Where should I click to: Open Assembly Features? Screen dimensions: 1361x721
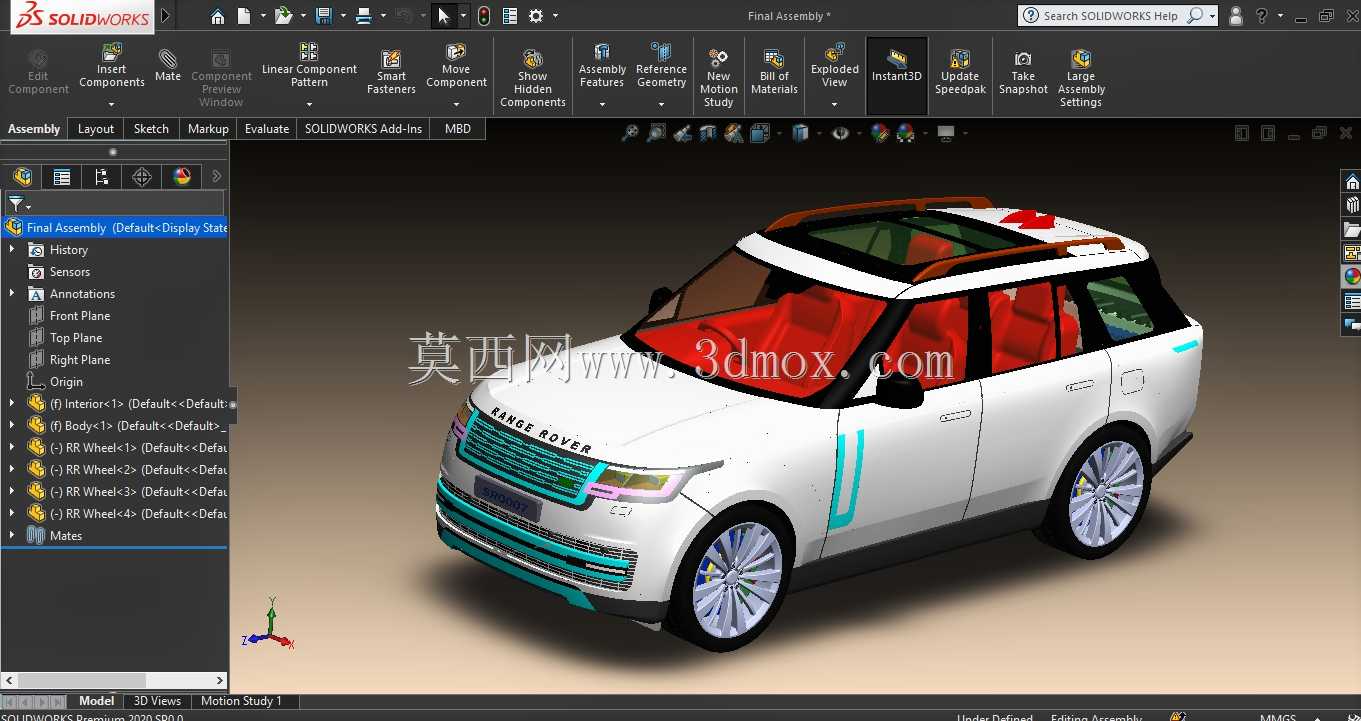pyautogui.click(x=602, y=65)
